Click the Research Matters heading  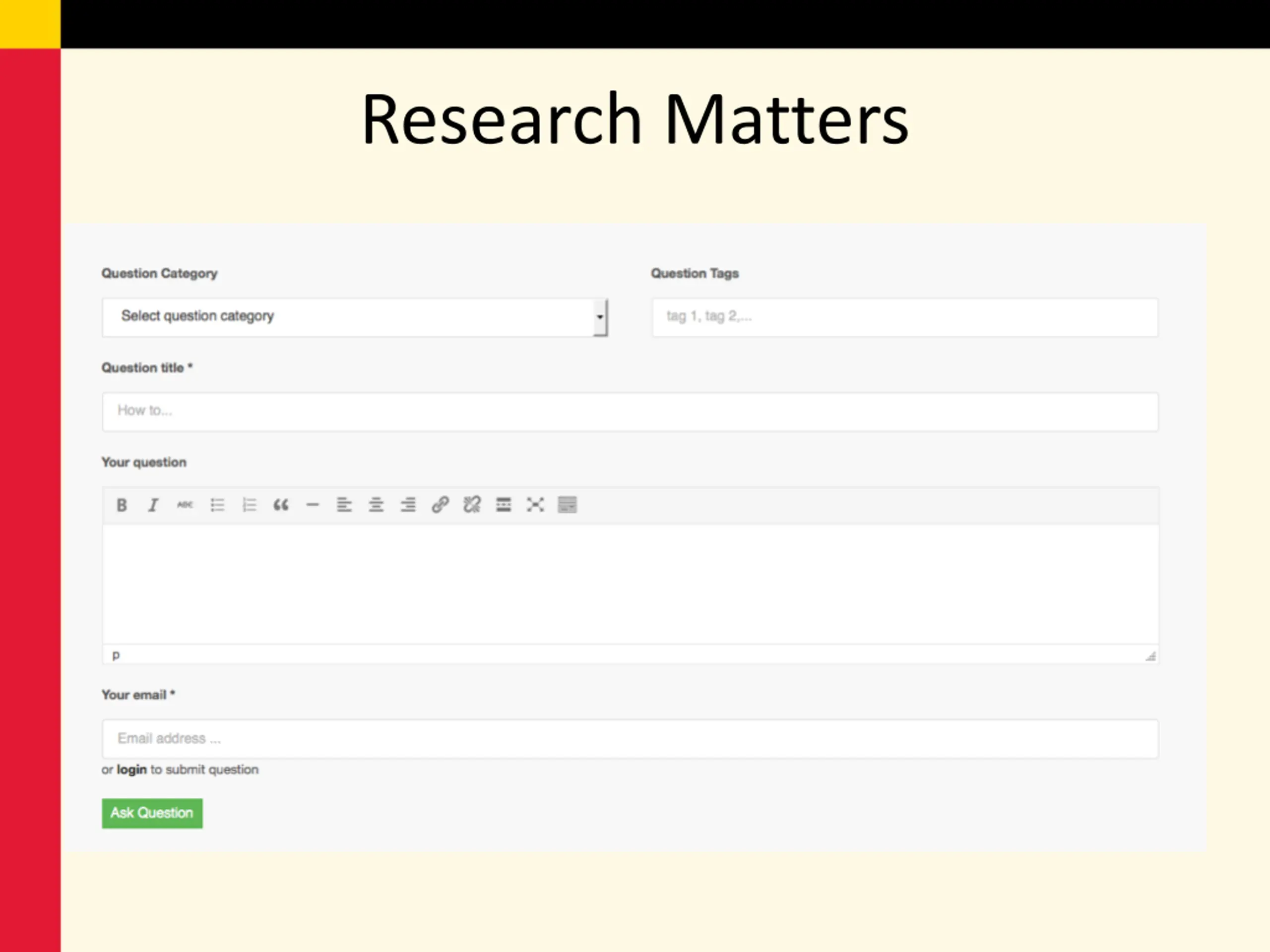click(635, 119)
